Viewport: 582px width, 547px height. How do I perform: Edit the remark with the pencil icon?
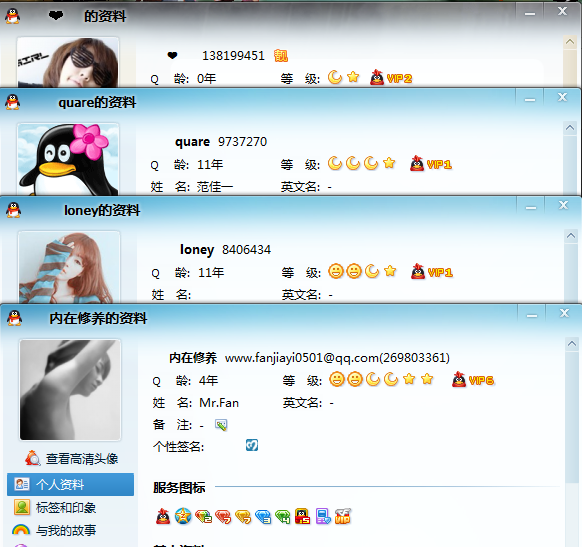[x=221, y=425]
